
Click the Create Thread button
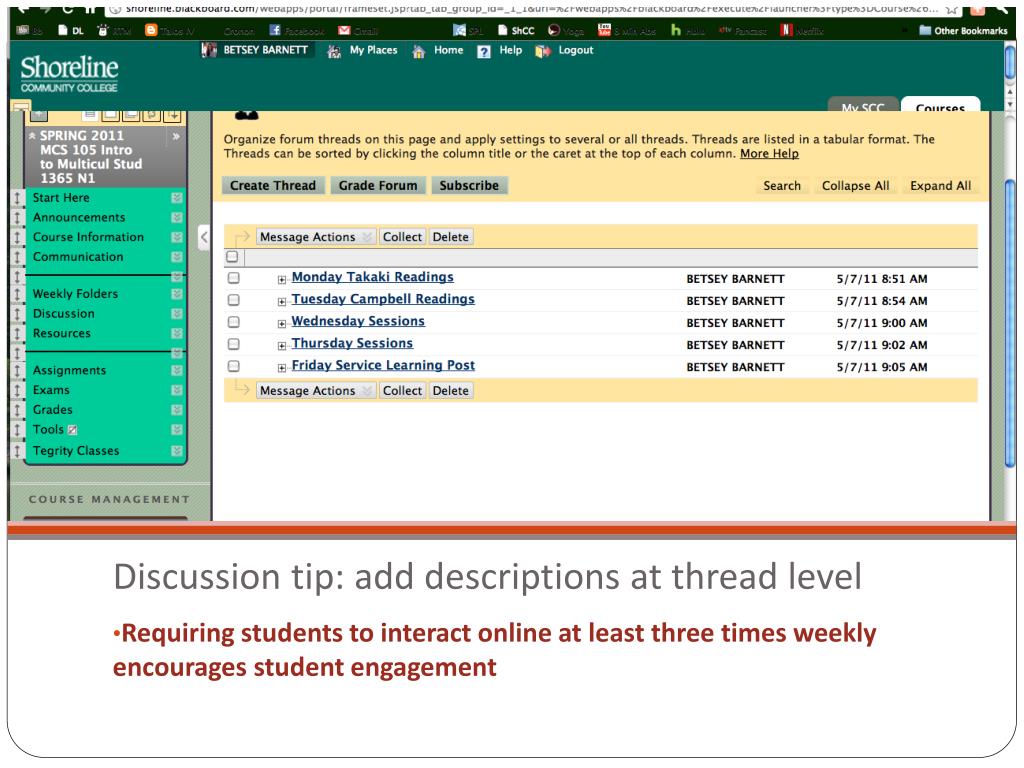(273, 185)
